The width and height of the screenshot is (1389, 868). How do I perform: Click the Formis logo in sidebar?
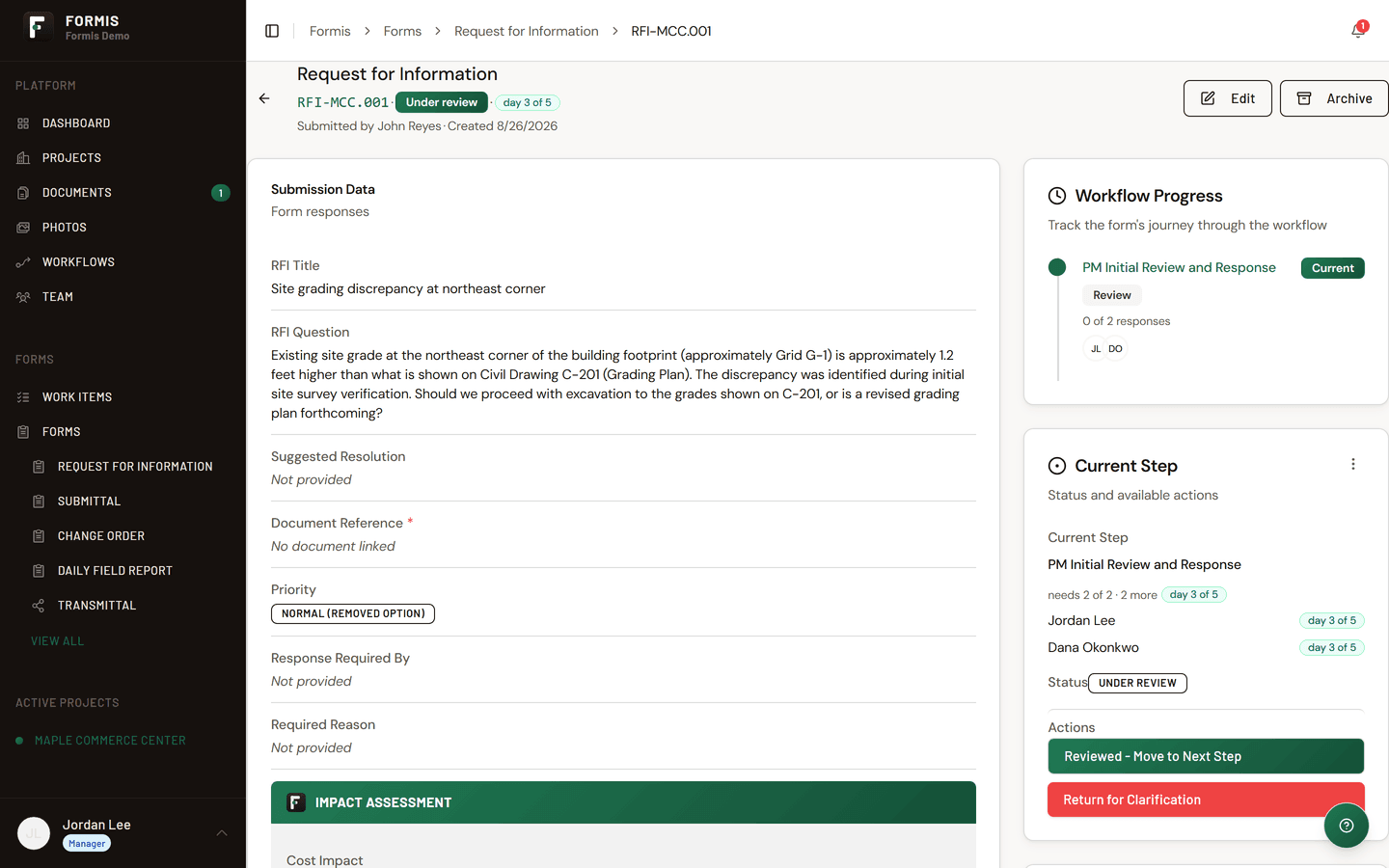[37, 27]
